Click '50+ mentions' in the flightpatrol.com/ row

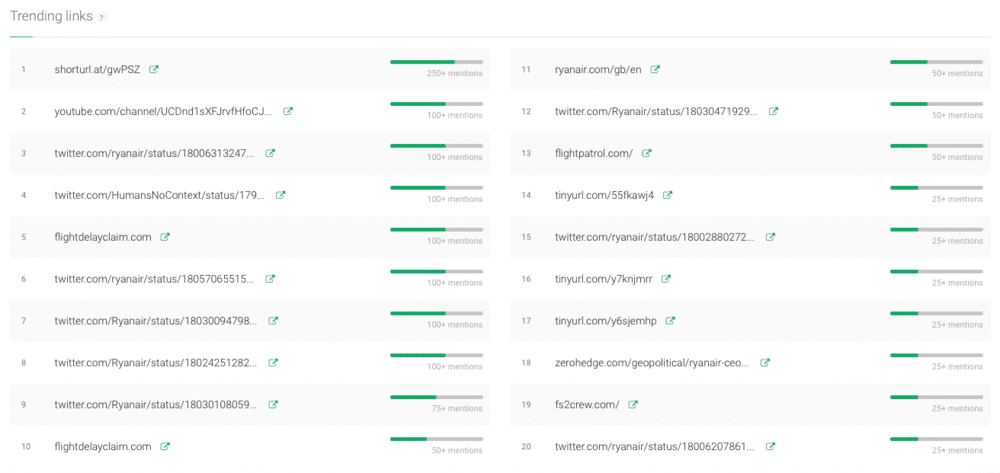pyautogui.click(x=957, y=157)
